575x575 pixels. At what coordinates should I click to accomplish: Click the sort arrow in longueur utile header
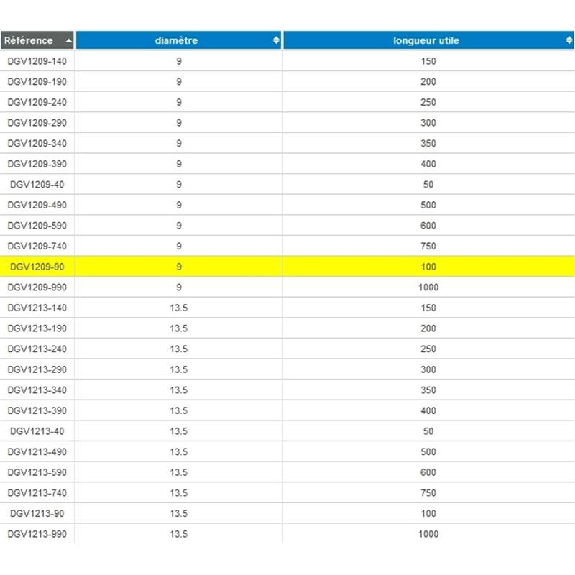click(569, 40)
